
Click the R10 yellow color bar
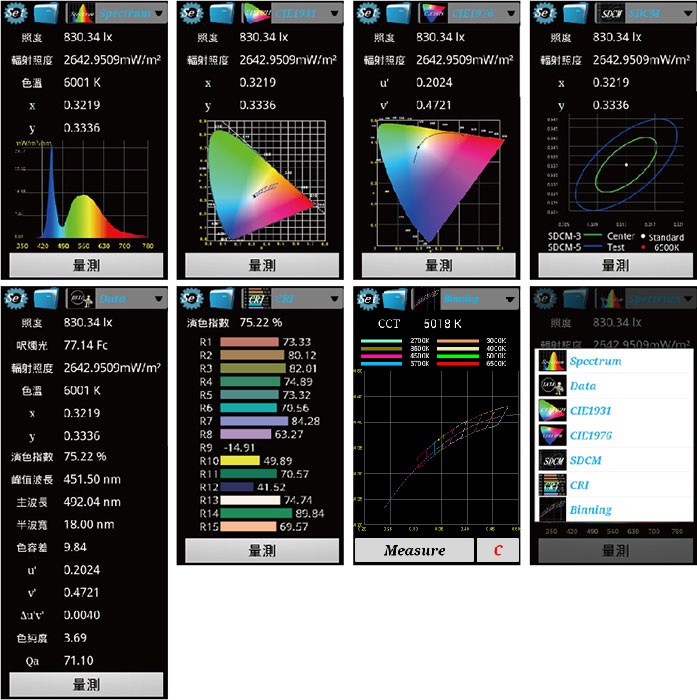point(240,461)
